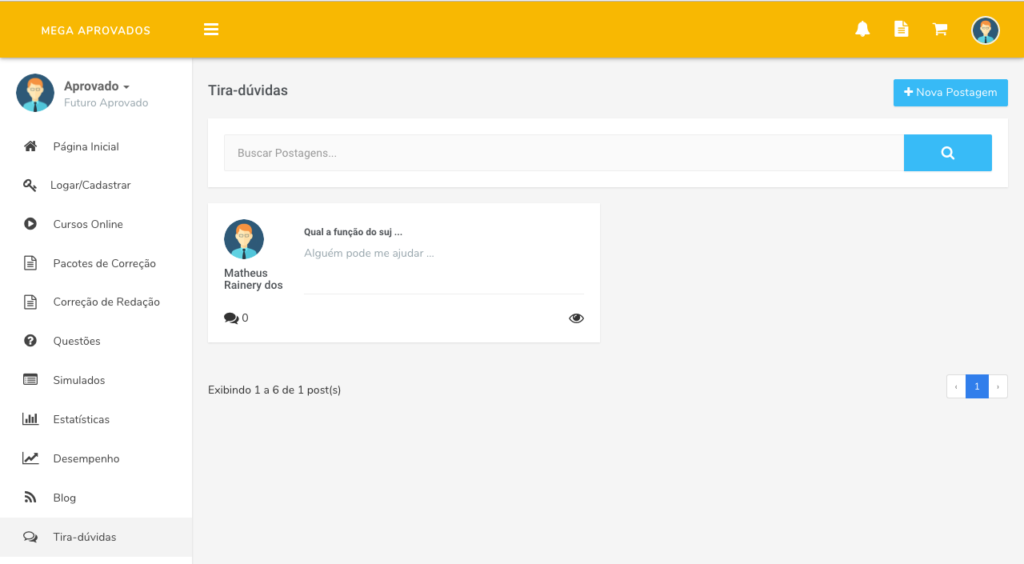Click the Buscar Postagens search field
Screen dimensions: 1024x564
564,153
